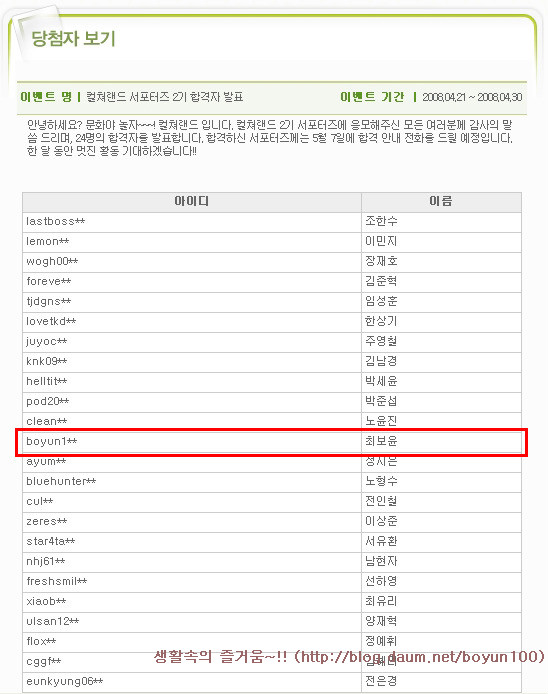Image resolution: width=548 pixels, height=694 pixels.
Task: Select the ID cell helltit**
Action: point(192,382)
